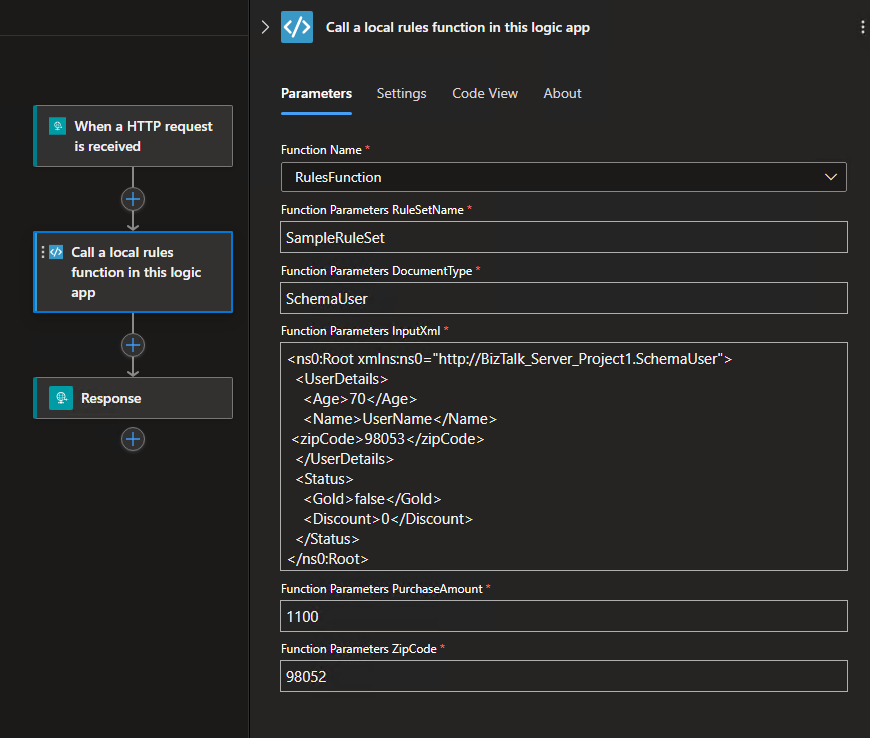Screen dimensions: 870x738
Task: Switch to the Settings tab
Action: click(401, 93)
